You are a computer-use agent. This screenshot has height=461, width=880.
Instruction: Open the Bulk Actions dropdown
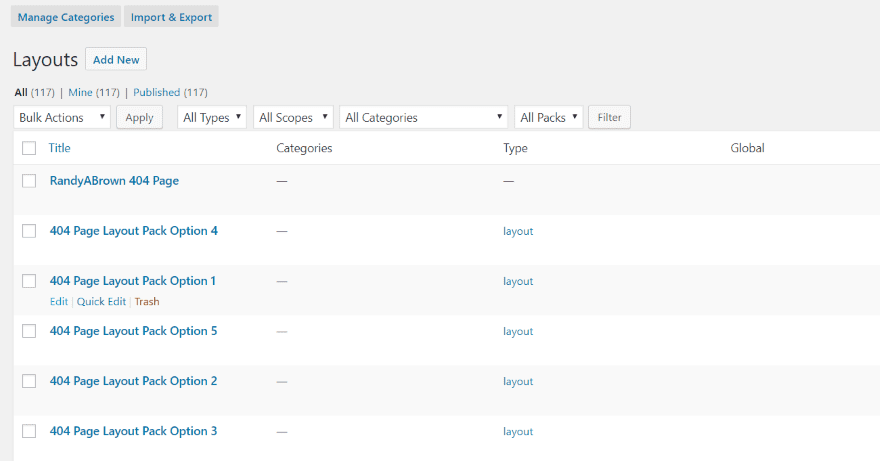[62, 117]
